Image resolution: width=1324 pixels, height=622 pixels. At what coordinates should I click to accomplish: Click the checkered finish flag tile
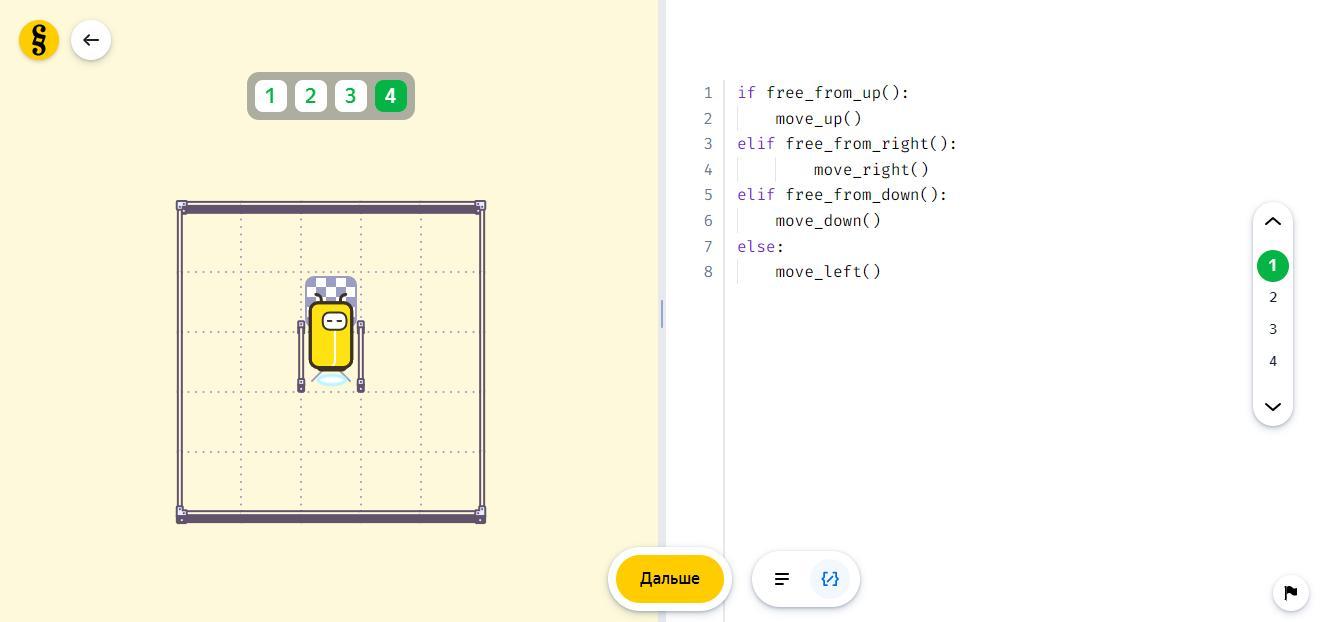click(x=331, y=287)
